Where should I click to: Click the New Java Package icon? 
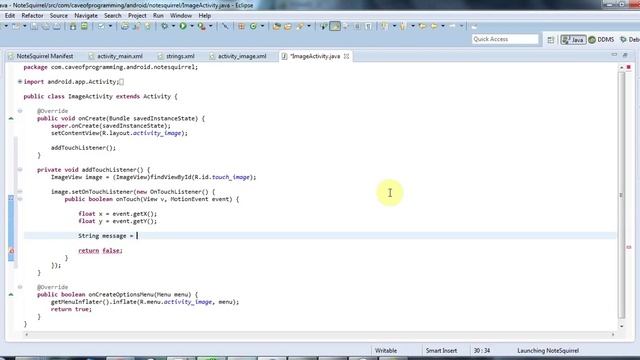coord(241,27)
